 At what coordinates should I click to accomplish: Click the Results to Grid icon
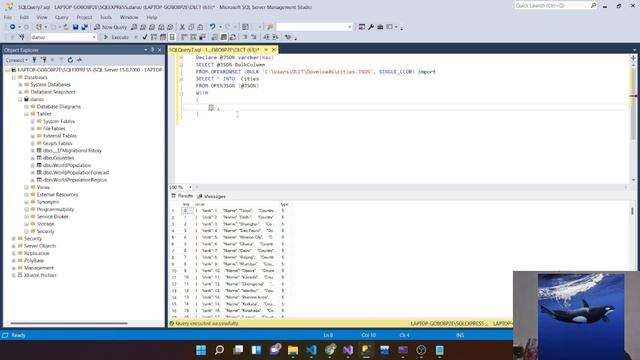pos(224,37)
